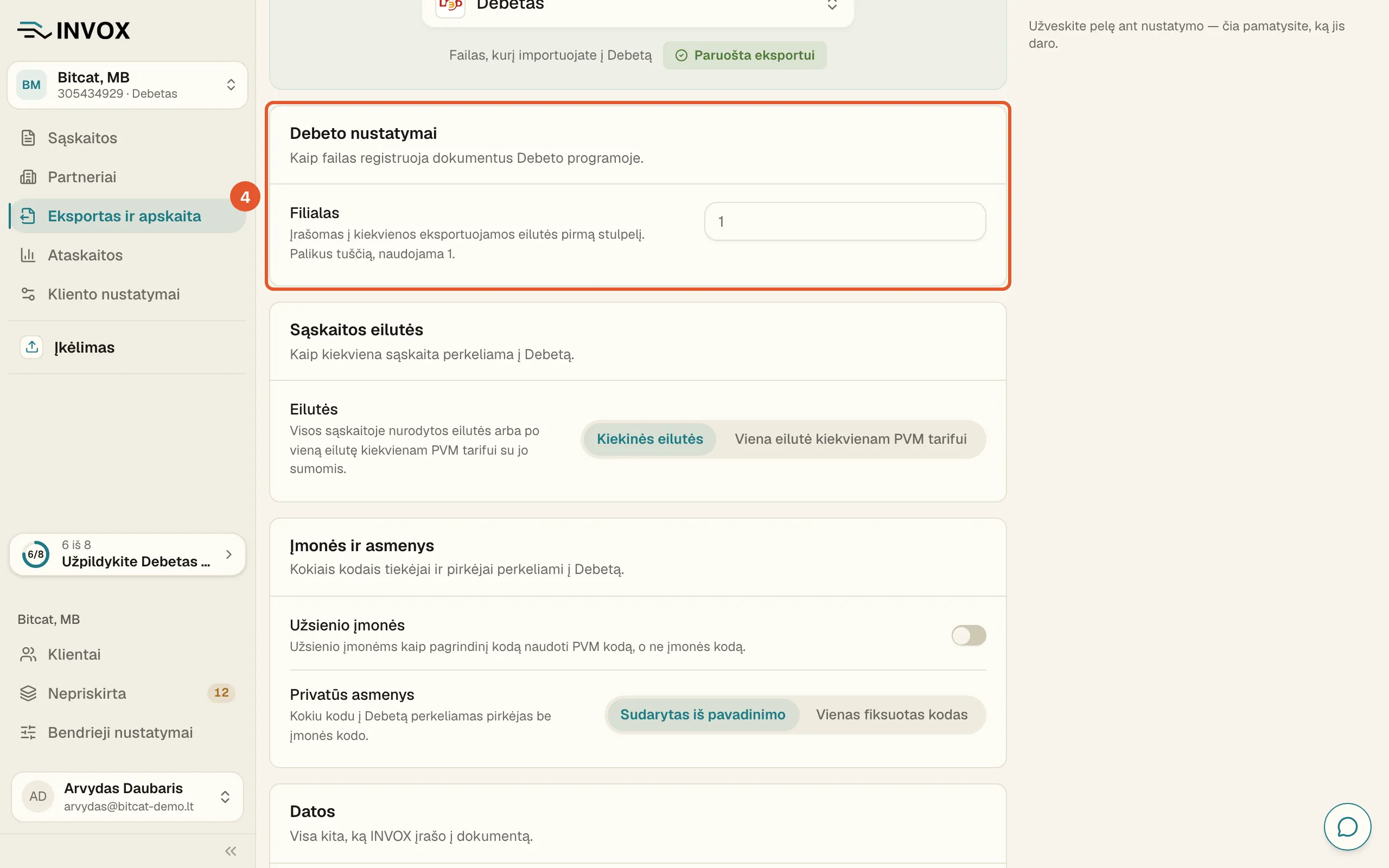The image size is (1389, 868).
Task: Open Nepriskirta items
Action: coord(128,693)
